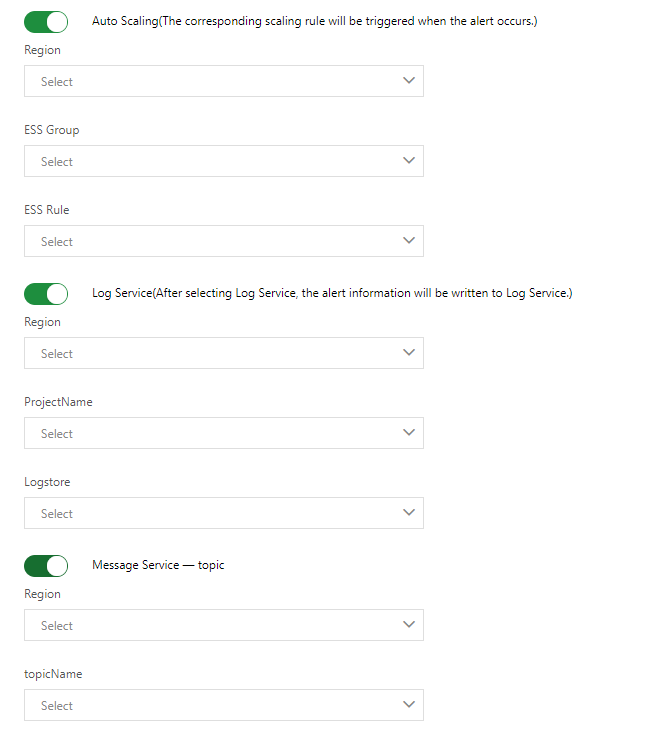Click the chevron arrow in ESS Rule field
The width and height of the screenshot is (657, 752).
tap(408, 240)
